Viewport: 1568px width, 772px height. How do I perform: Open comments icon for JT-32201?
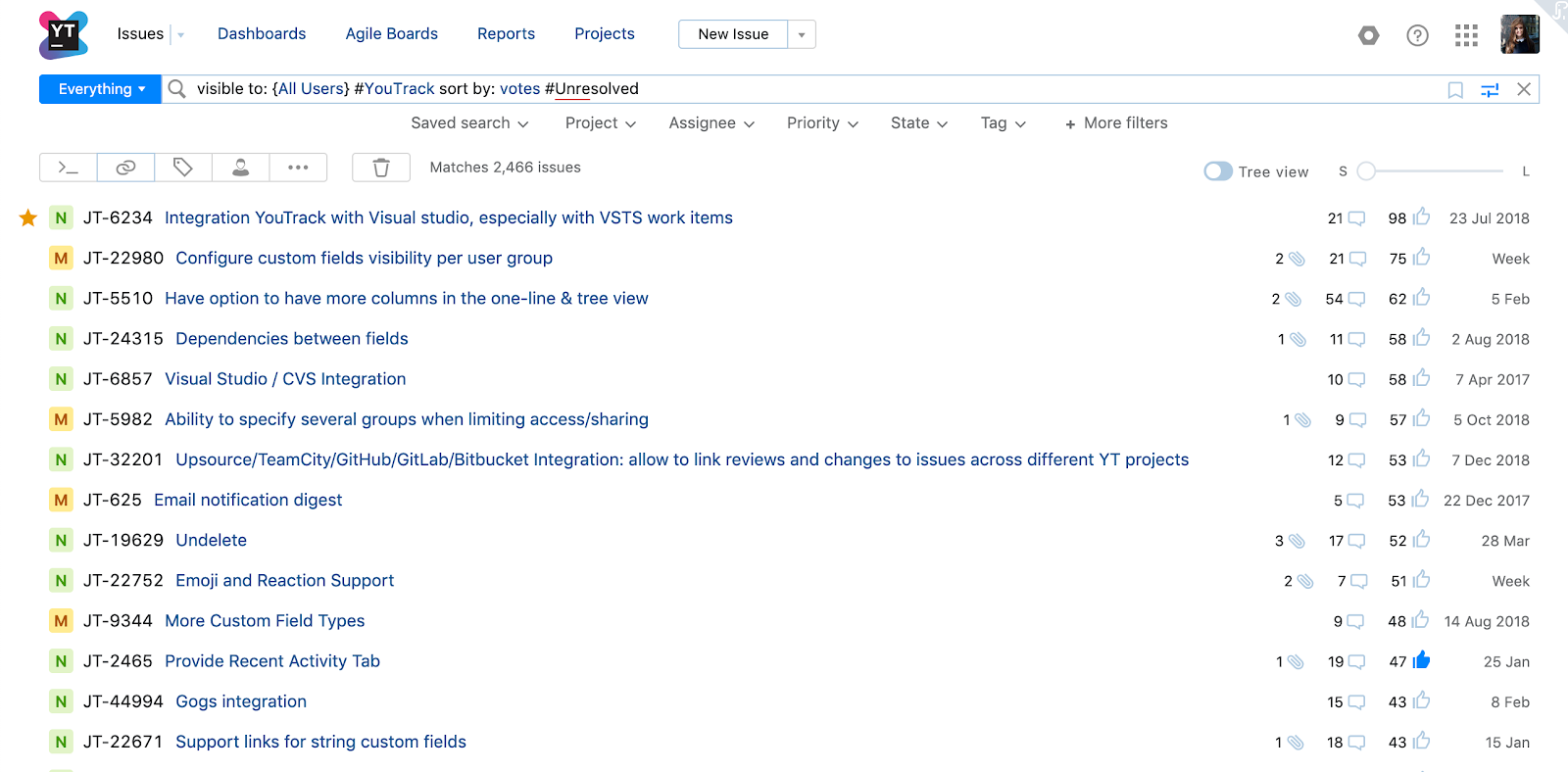(1356, 460)
